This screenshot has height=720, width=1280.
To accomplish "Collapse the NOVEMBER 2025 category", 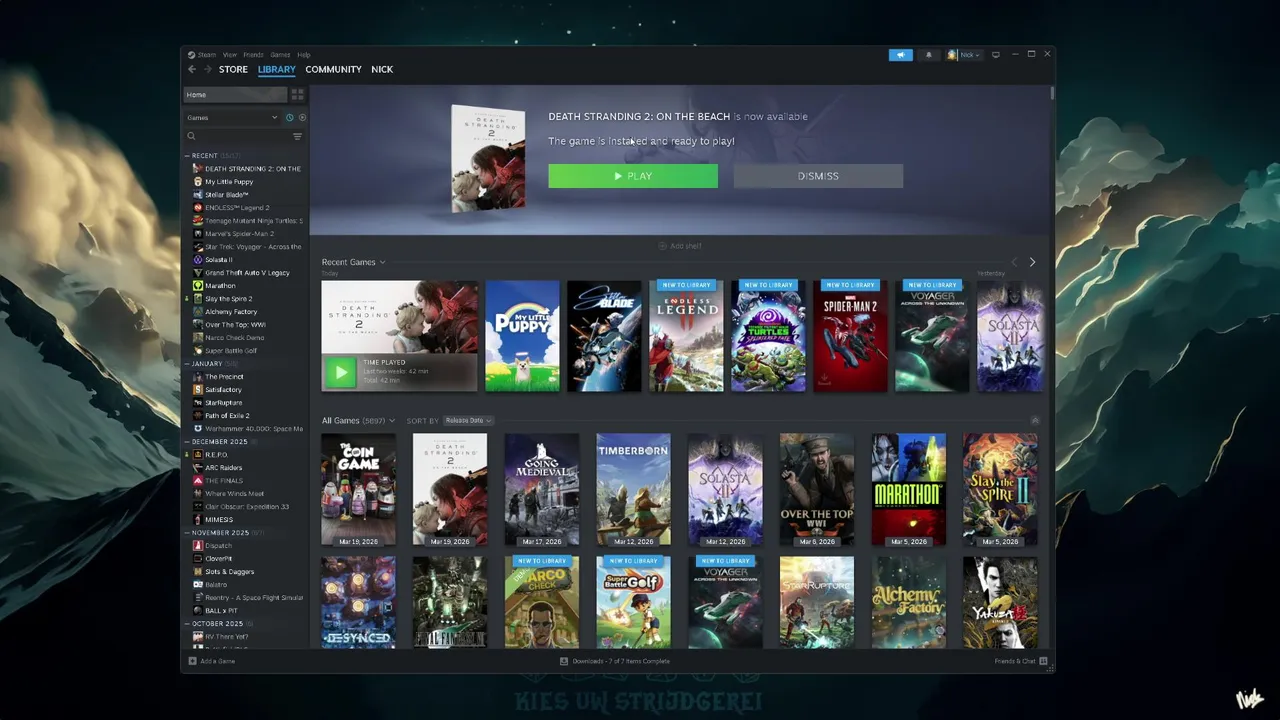I will point(187,533).
